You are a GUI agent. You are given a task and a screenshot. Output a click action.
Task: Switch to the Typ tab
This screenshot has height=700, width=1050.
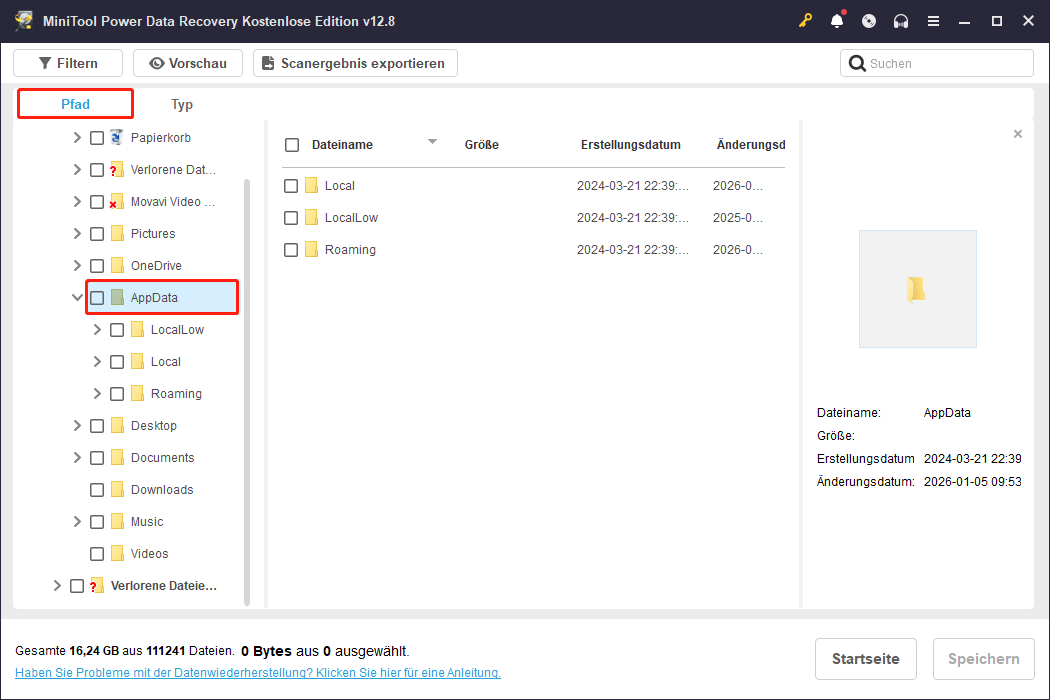(x=181, y=104)
